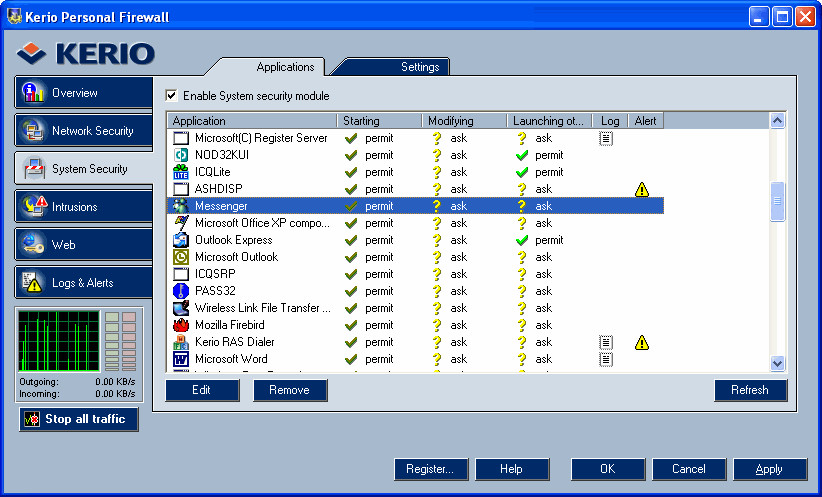Click the log icon for Microsoft Word
This screenshot has width=822, height=497.
(x=606, y=359)
